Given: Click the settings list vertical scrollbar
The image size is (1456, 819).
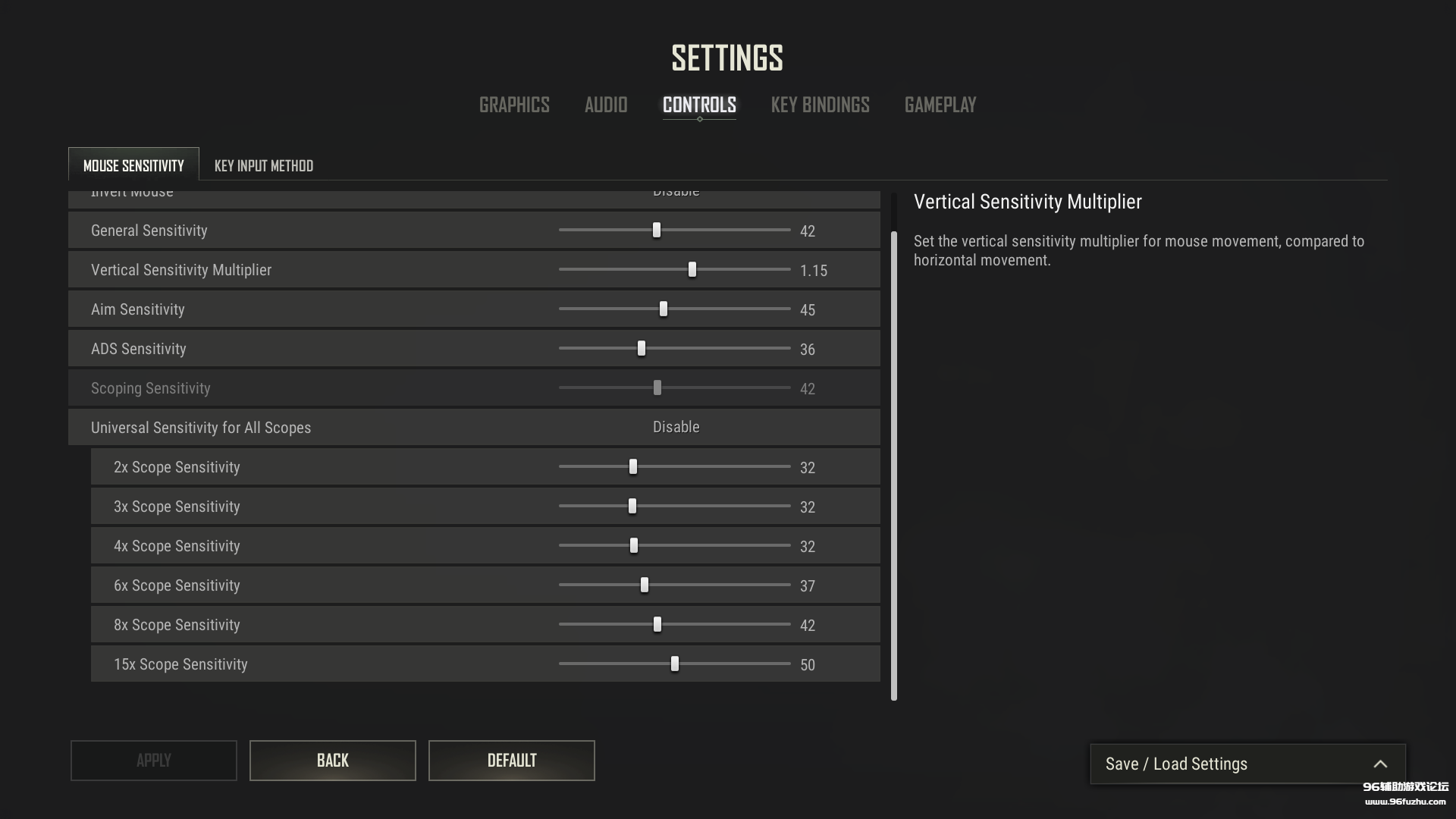Looking at the screenshot, I should (x=893, y=463).
